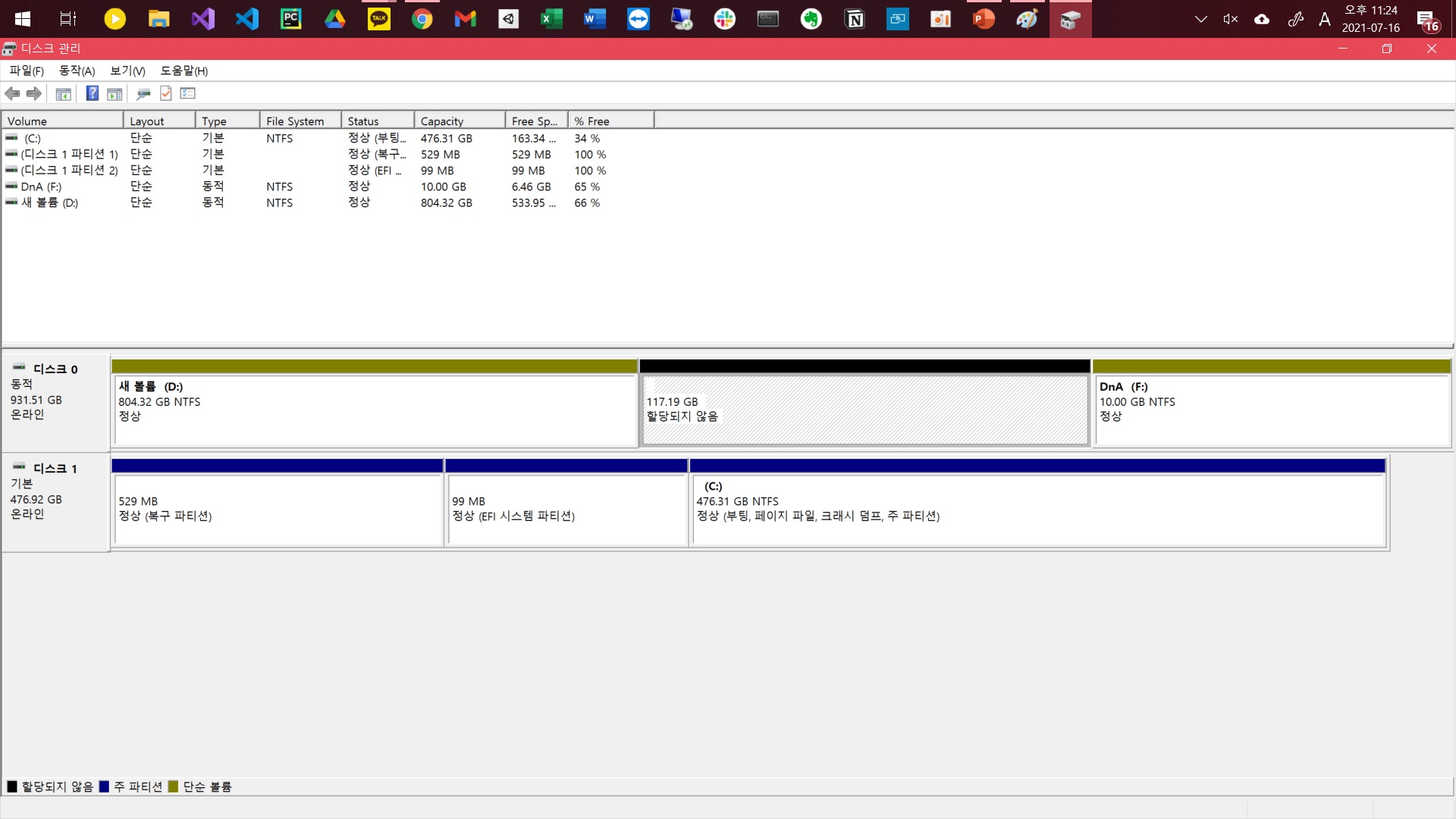Open the 보기(V) menu
The image size is (1456, 819).
click(127, 71)
